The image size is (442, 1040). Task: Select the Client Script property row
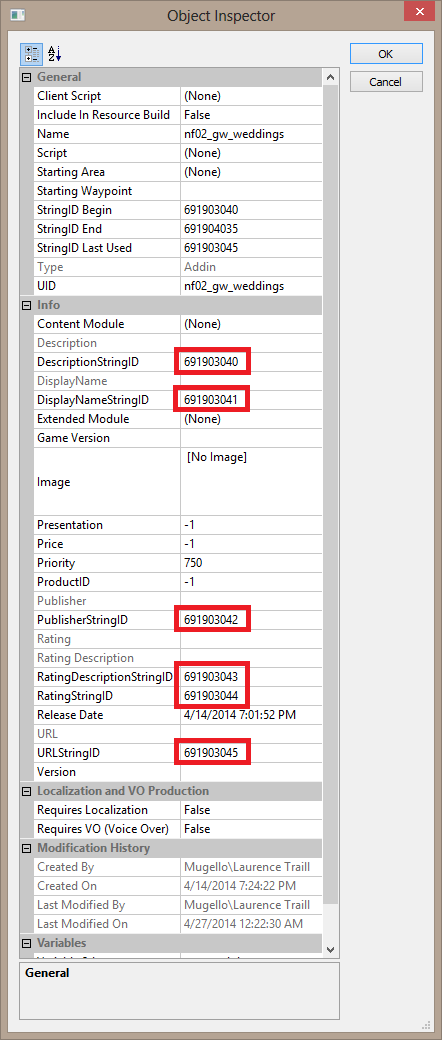[178, 96]
